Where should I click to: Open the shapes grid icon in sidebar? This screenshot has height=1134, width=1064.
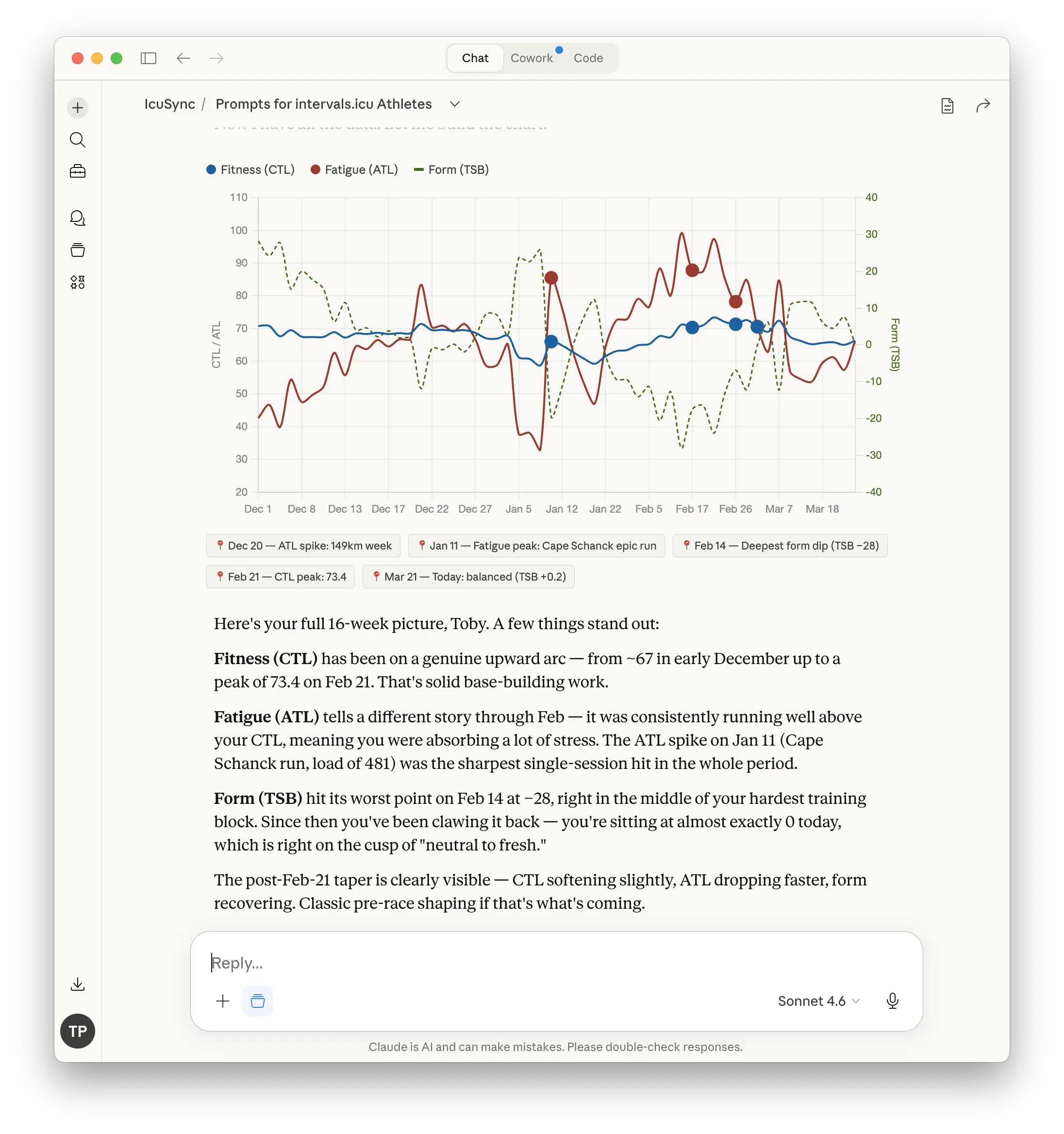78,282
